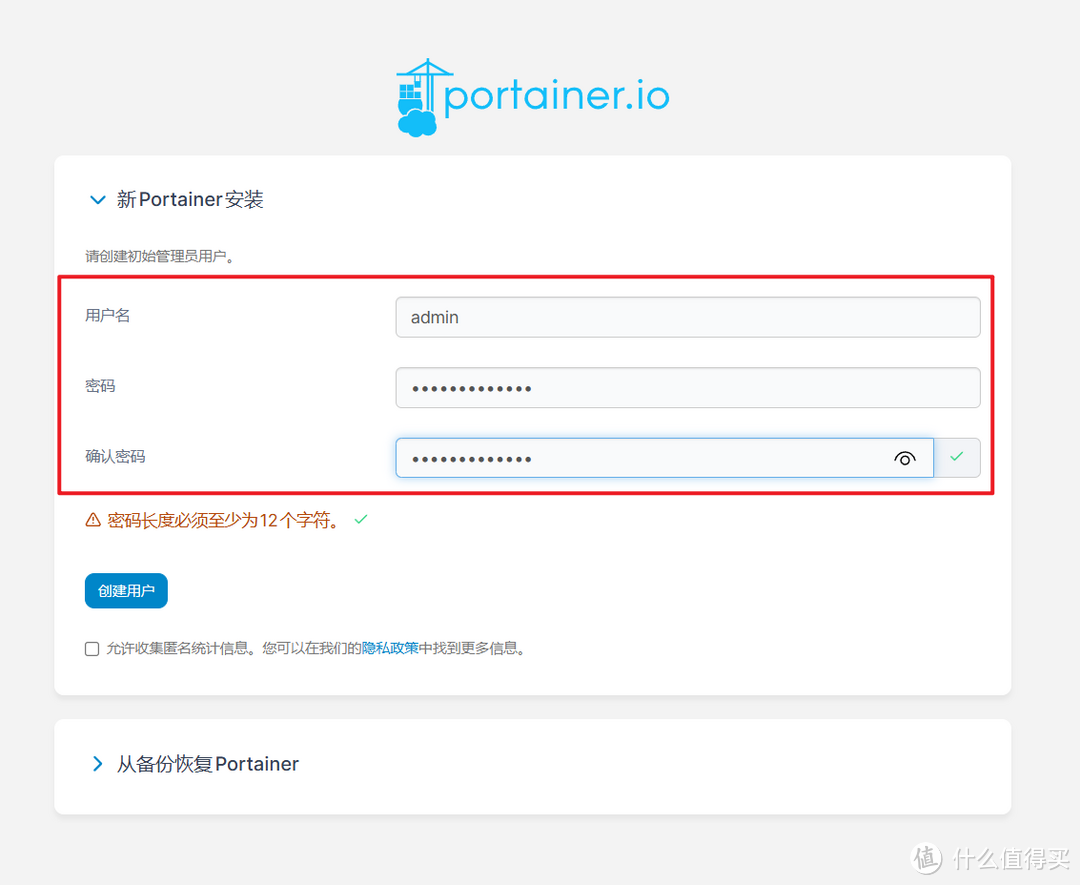Click the Portainer.io logo
The width and height of the screenshot is (1080, 885).
pyautogui.click(x=530, y=95)
